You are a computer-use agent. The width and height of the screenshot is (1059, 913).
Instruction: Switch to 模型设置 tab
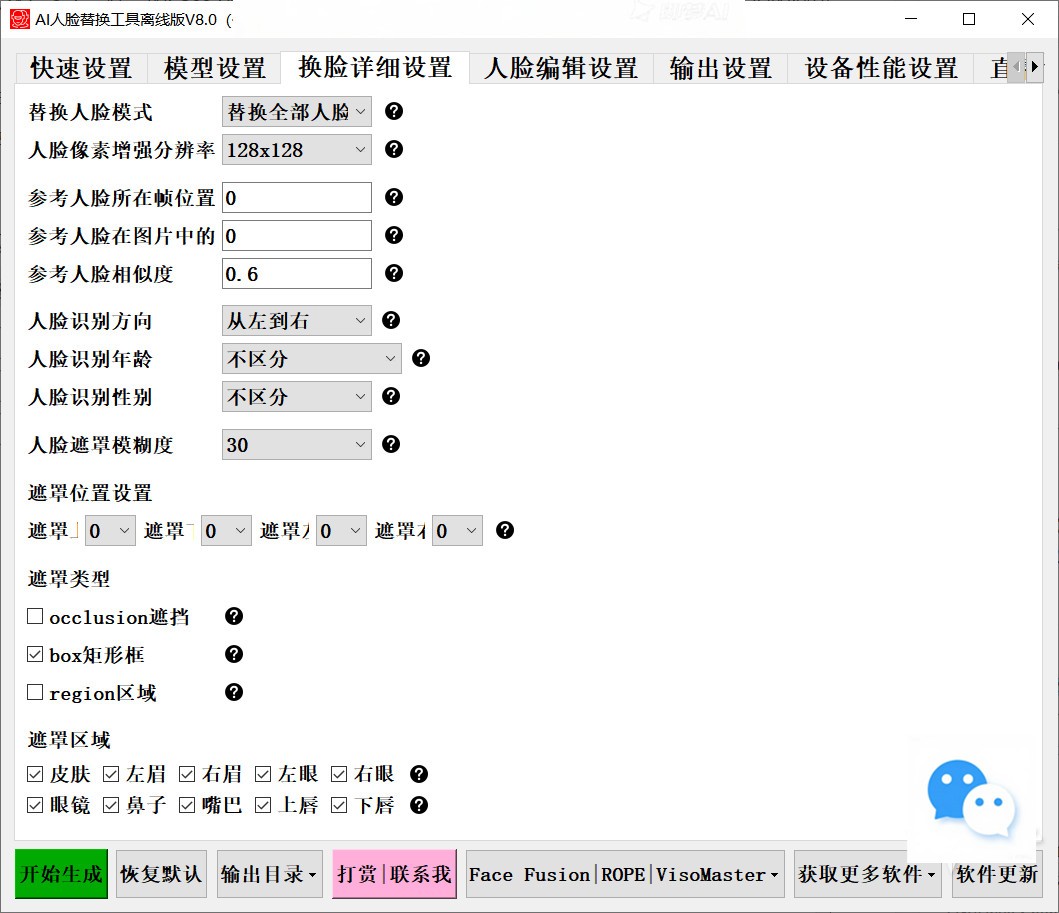click(215, 68)
